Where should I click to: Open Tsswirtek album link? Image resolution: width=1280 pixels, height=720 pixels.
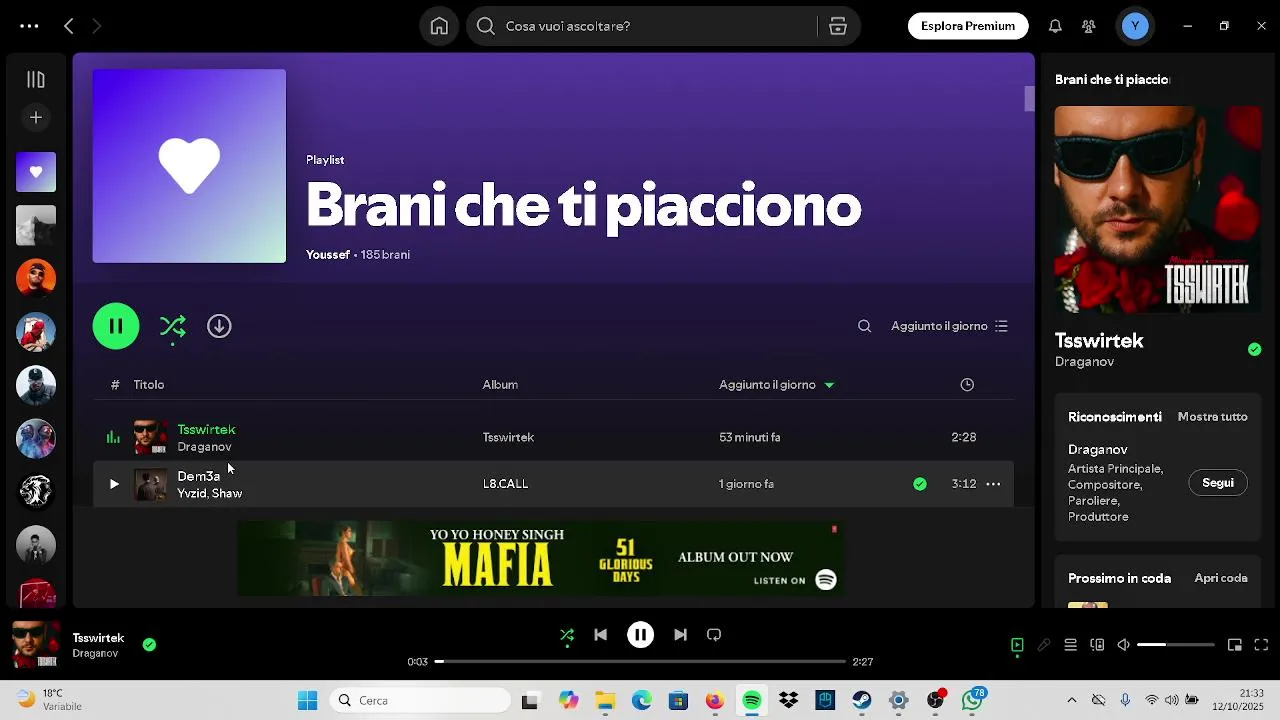tap(508, 437)
